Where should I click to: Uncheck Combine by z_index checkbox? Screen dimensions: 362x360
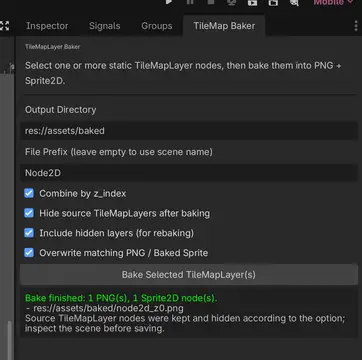[29, 193]
